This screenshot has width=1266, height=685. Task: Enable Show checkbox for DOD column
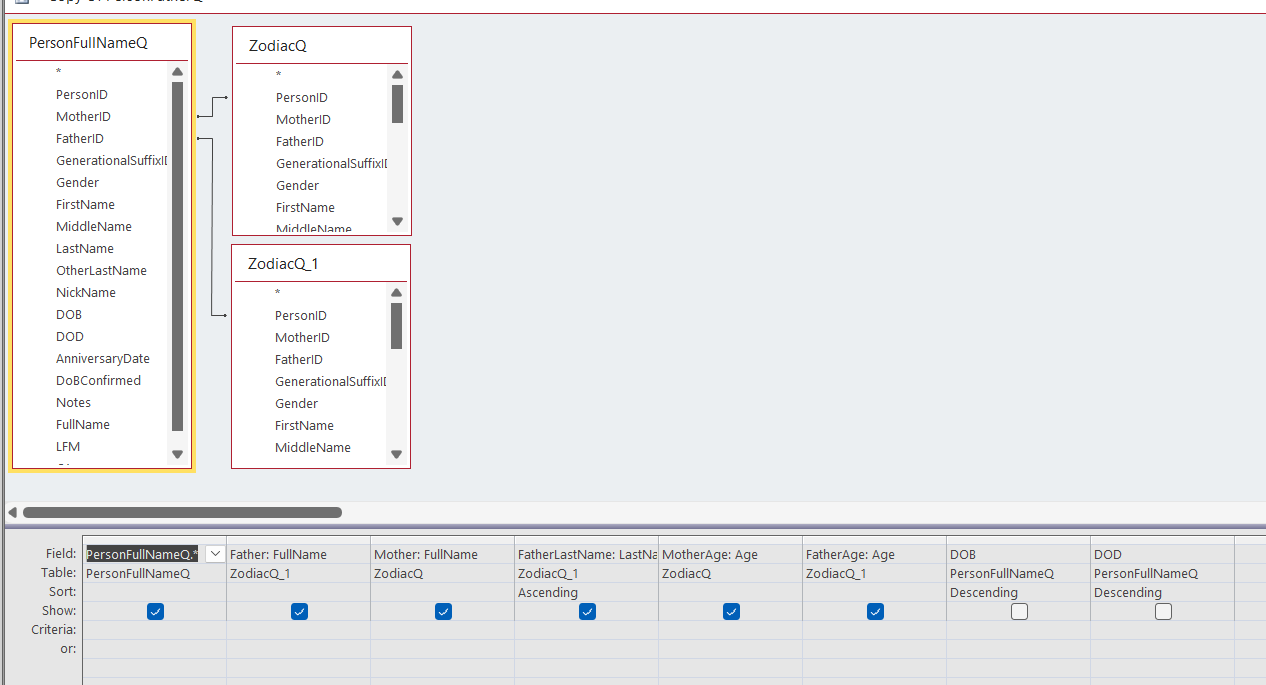click(x=1163, y=612)
